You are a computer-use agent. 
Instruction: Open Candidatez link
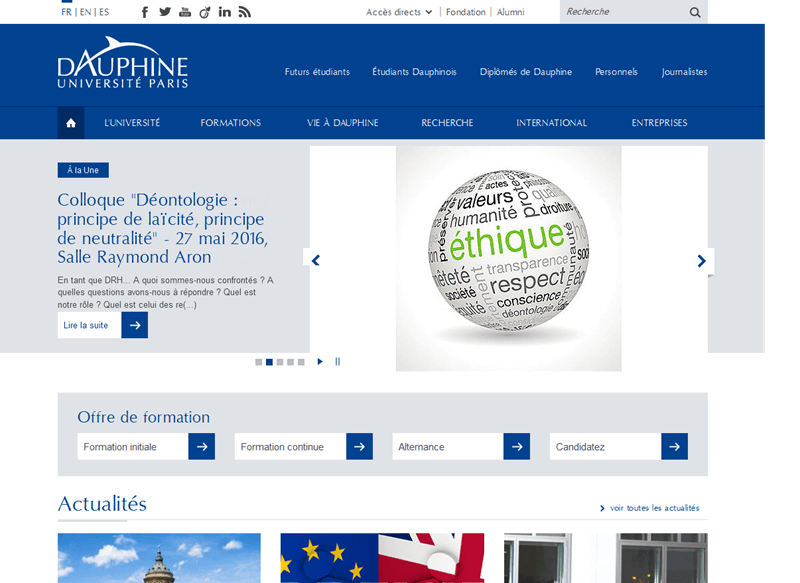pos(606,447)
